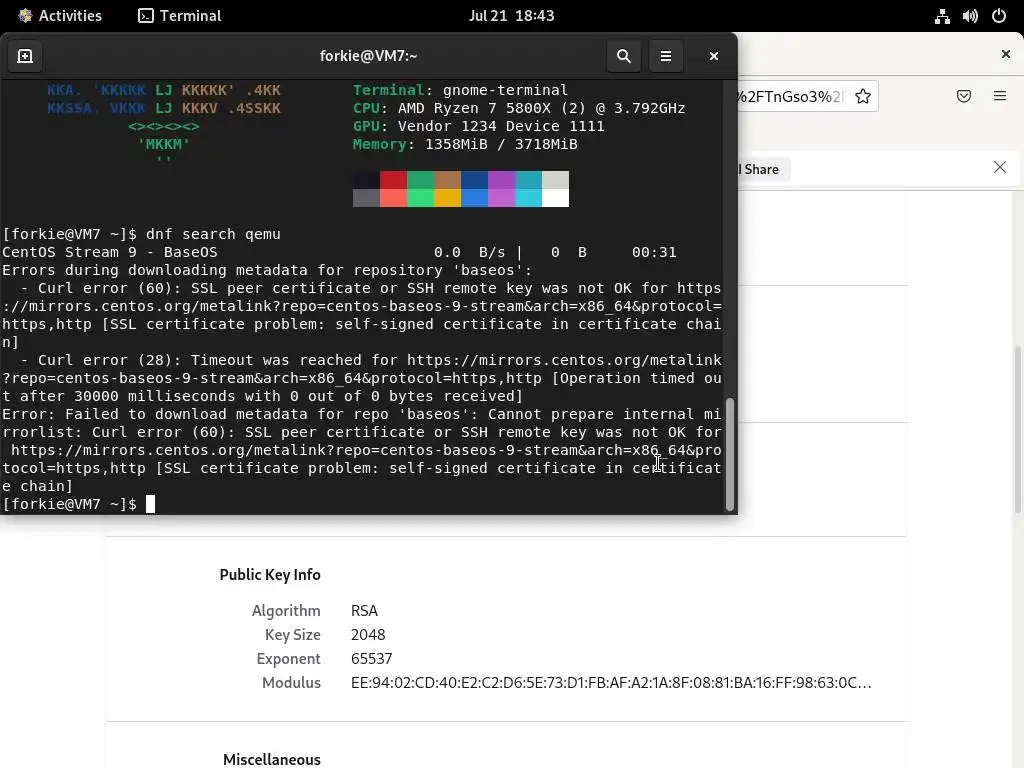Click the Algorithm value RSA
The image size is (1024, 768).
point(364,611)
